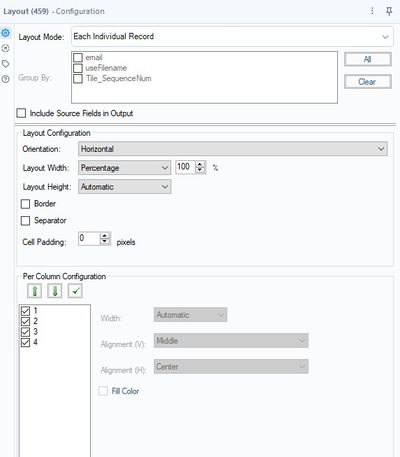This screenshot has height=457, width=400.
Task: Click the green checkmark select-all button
Action: [75, 291]
